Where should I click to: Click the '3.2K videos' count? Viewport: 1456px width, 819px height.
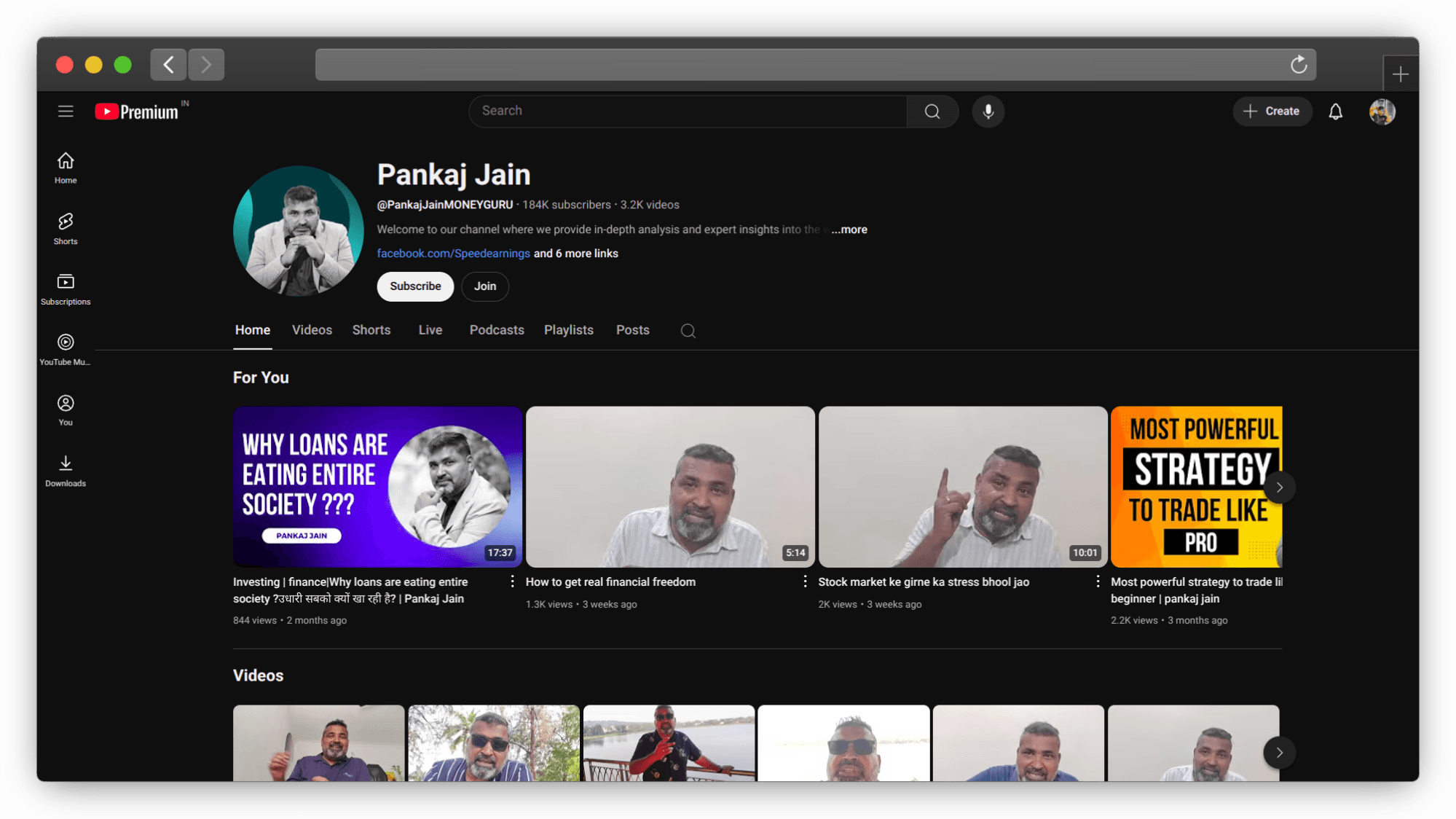650,205
